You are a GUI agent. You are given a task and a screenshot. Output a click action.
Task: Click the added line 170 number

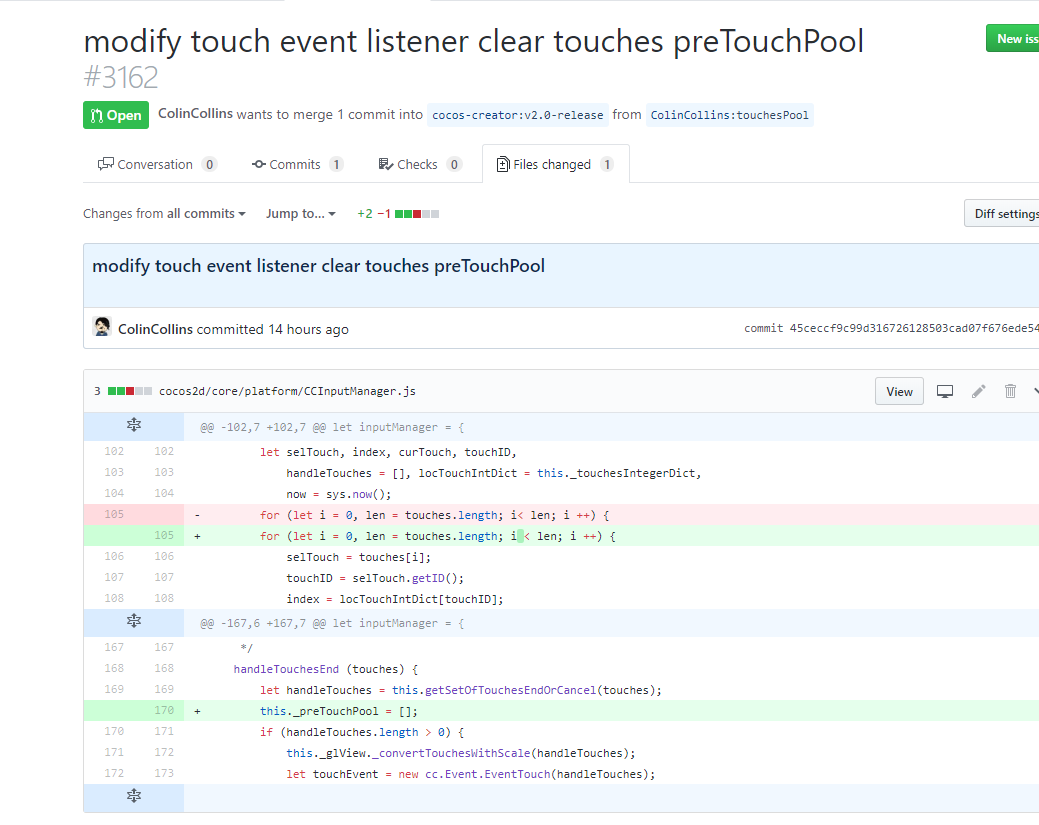point(164,710)
